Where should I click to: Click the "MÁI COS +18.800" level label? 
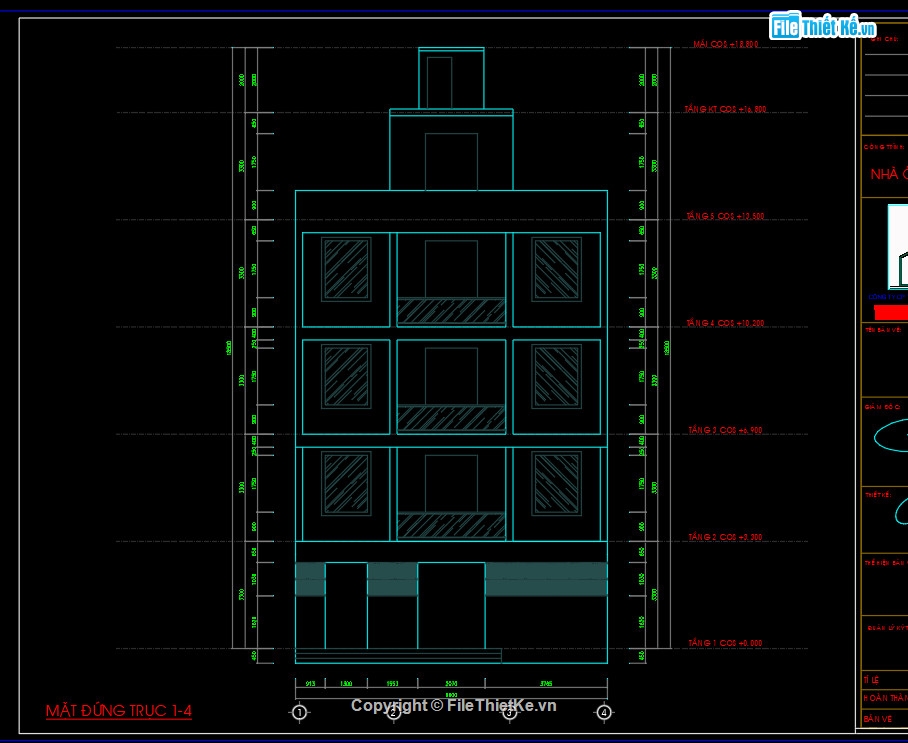726,44
